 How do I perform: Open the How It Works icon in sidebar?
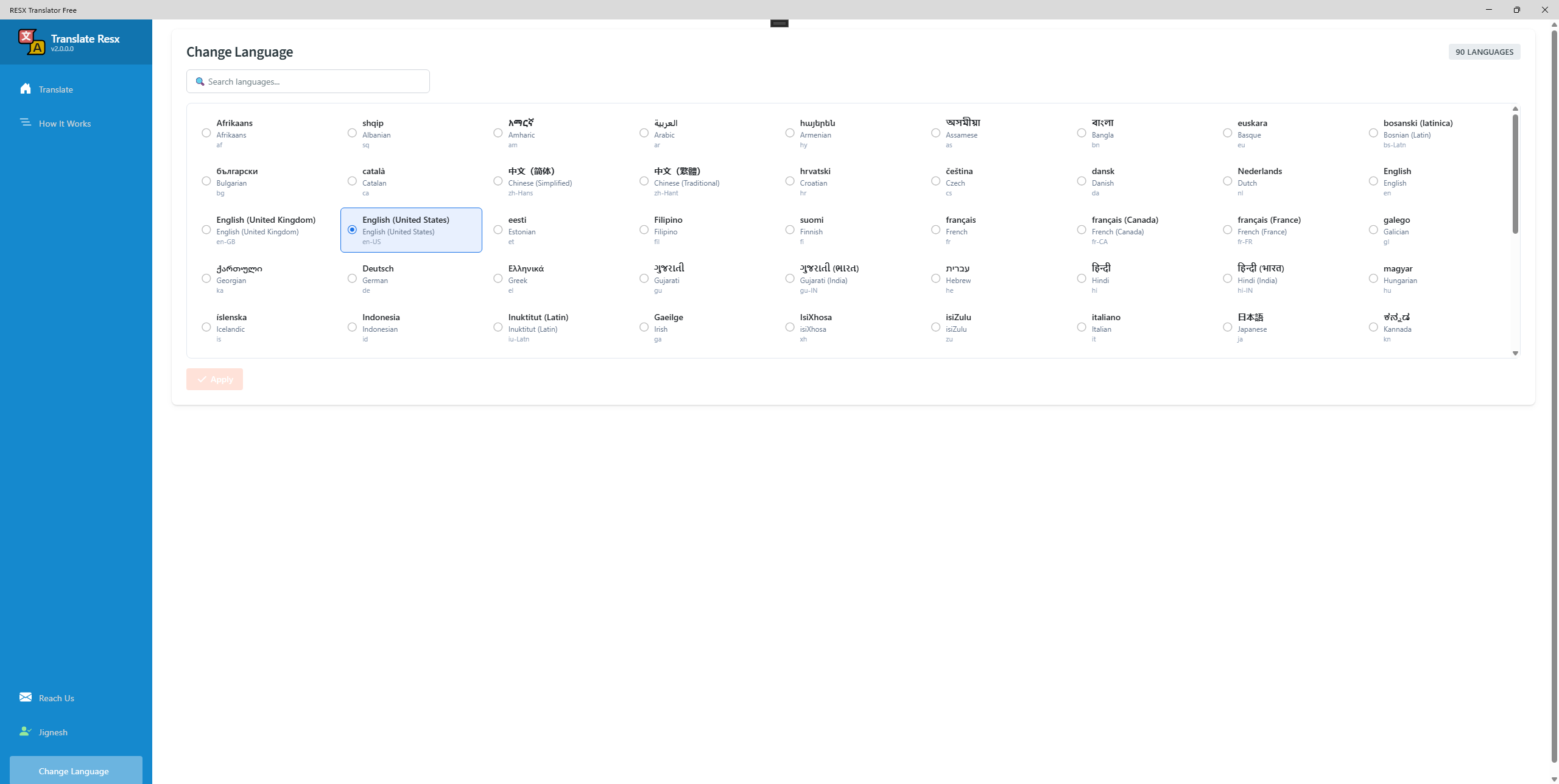(x=26, y=123)
